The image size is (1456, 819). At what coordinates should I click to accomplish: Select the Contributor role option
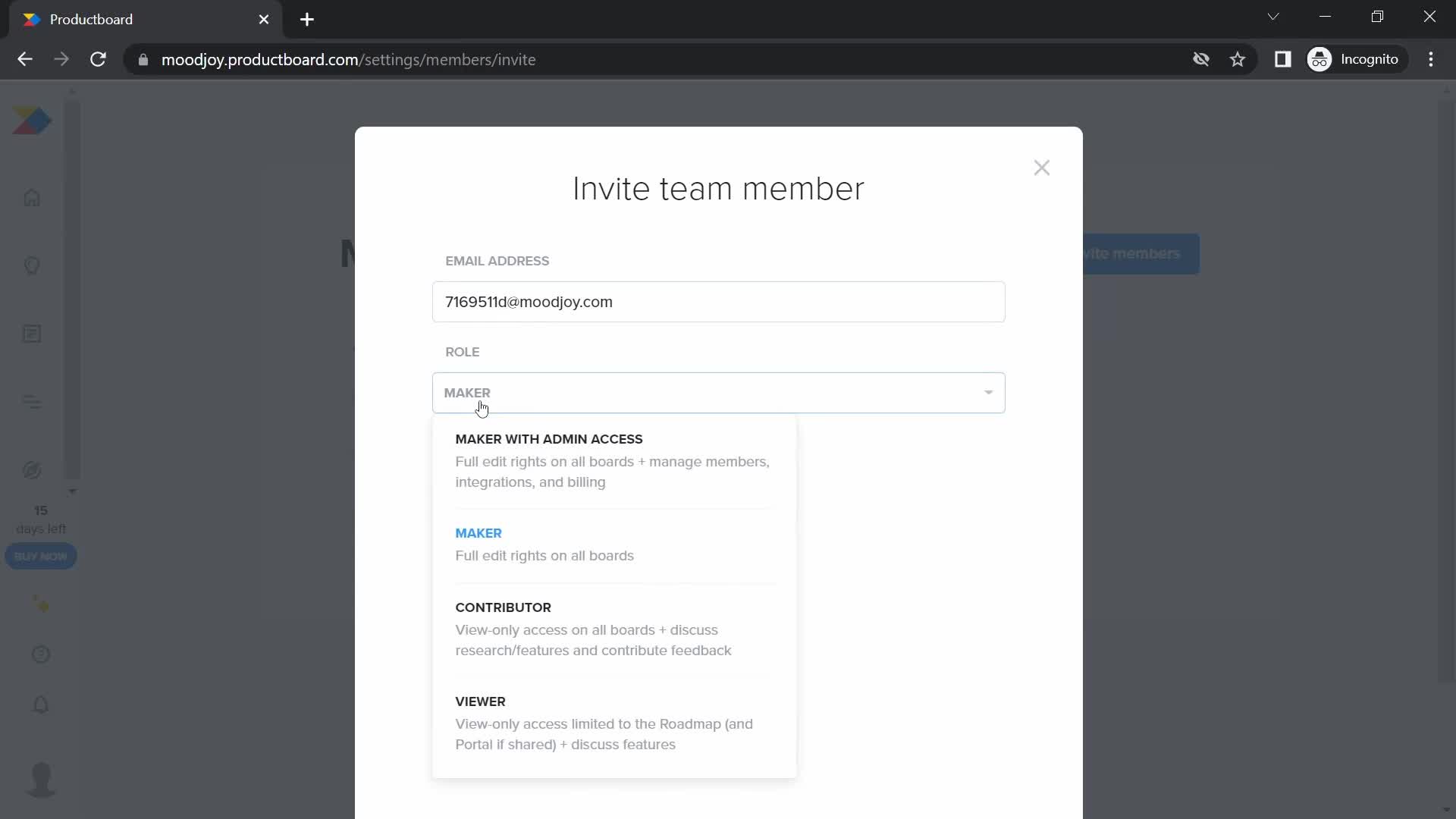pyautogui.click(x=613, y=629)
